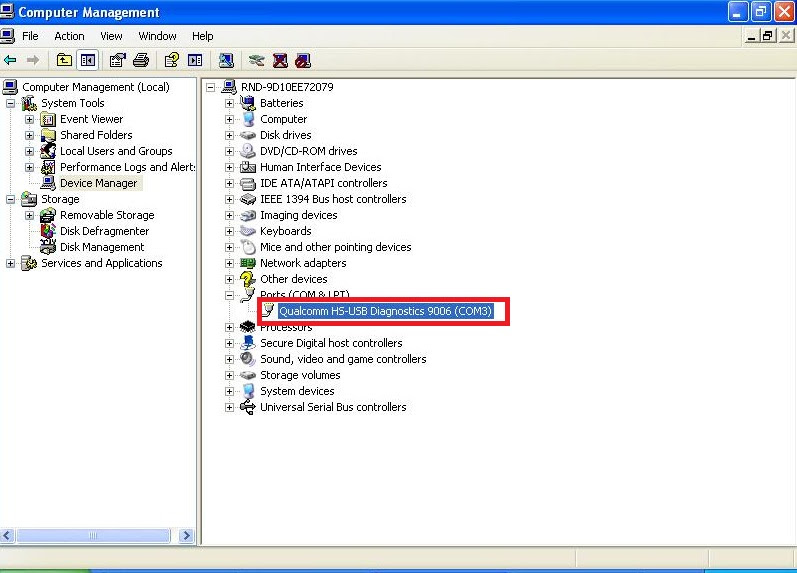Click the Human Interface Devices icon
The width and height of the screenshot is (797, 573).
[x=248, y=167]
